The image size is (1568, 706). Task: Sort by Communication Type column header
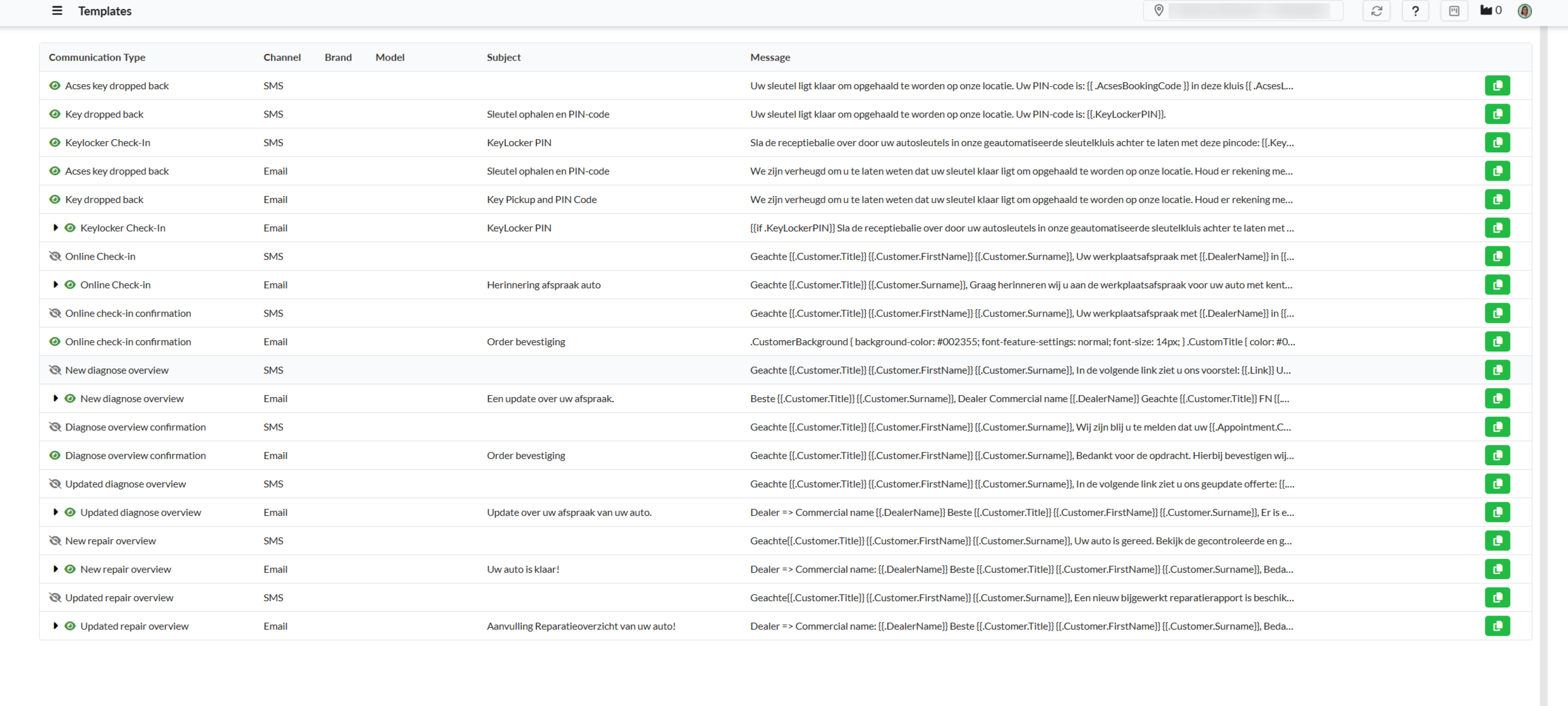pos(97,57)
